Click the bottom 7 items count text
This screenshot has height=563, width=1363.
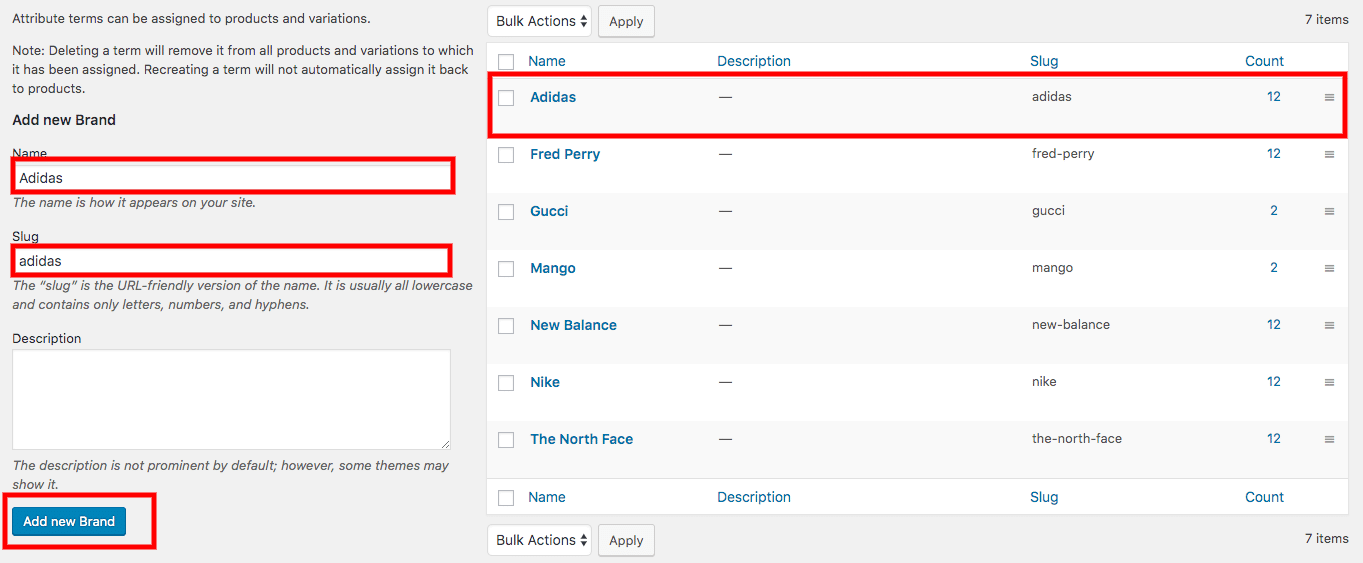click(x=1326, y=538)
